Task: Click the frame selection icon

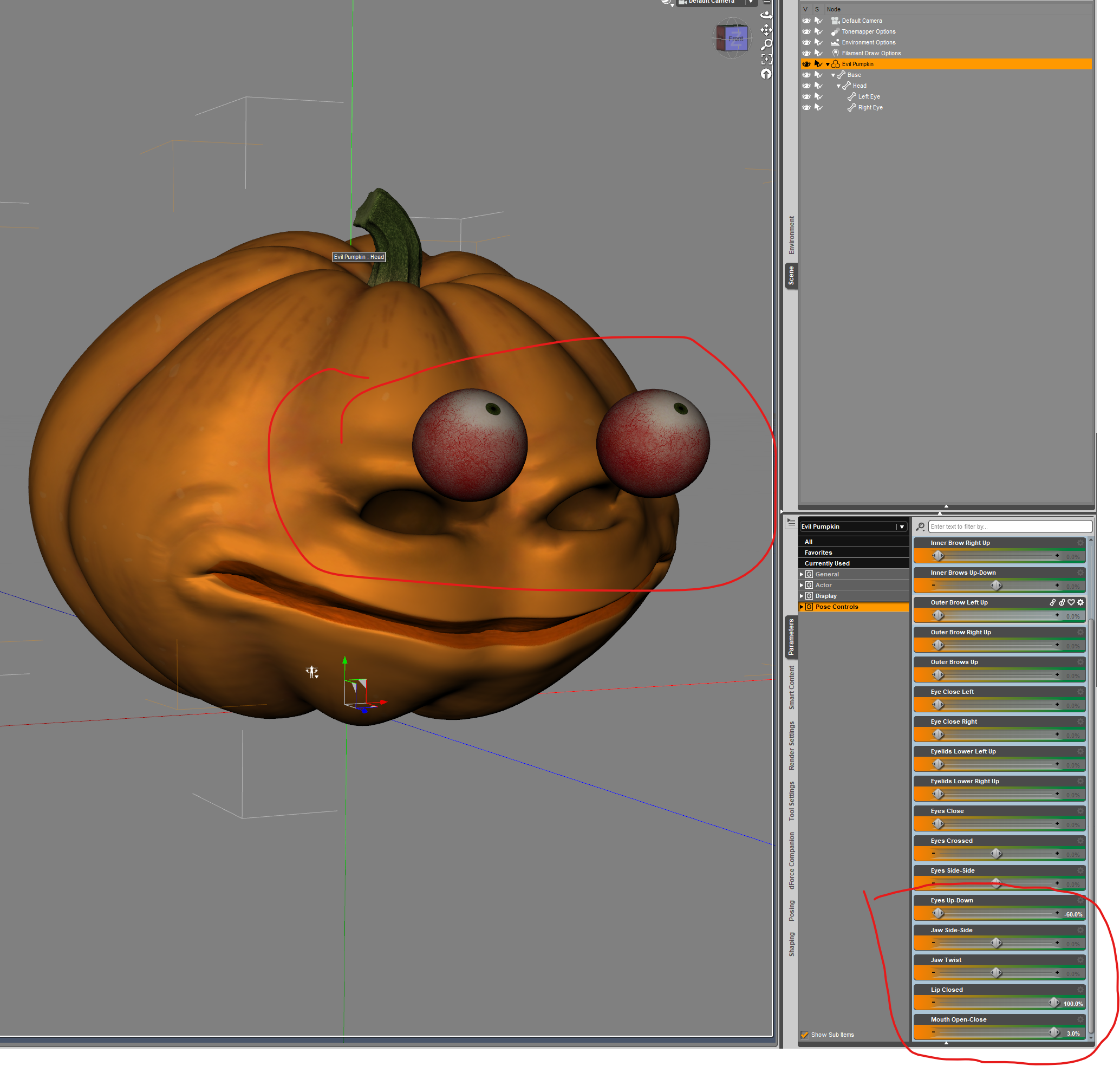Action: coord(766,59)
